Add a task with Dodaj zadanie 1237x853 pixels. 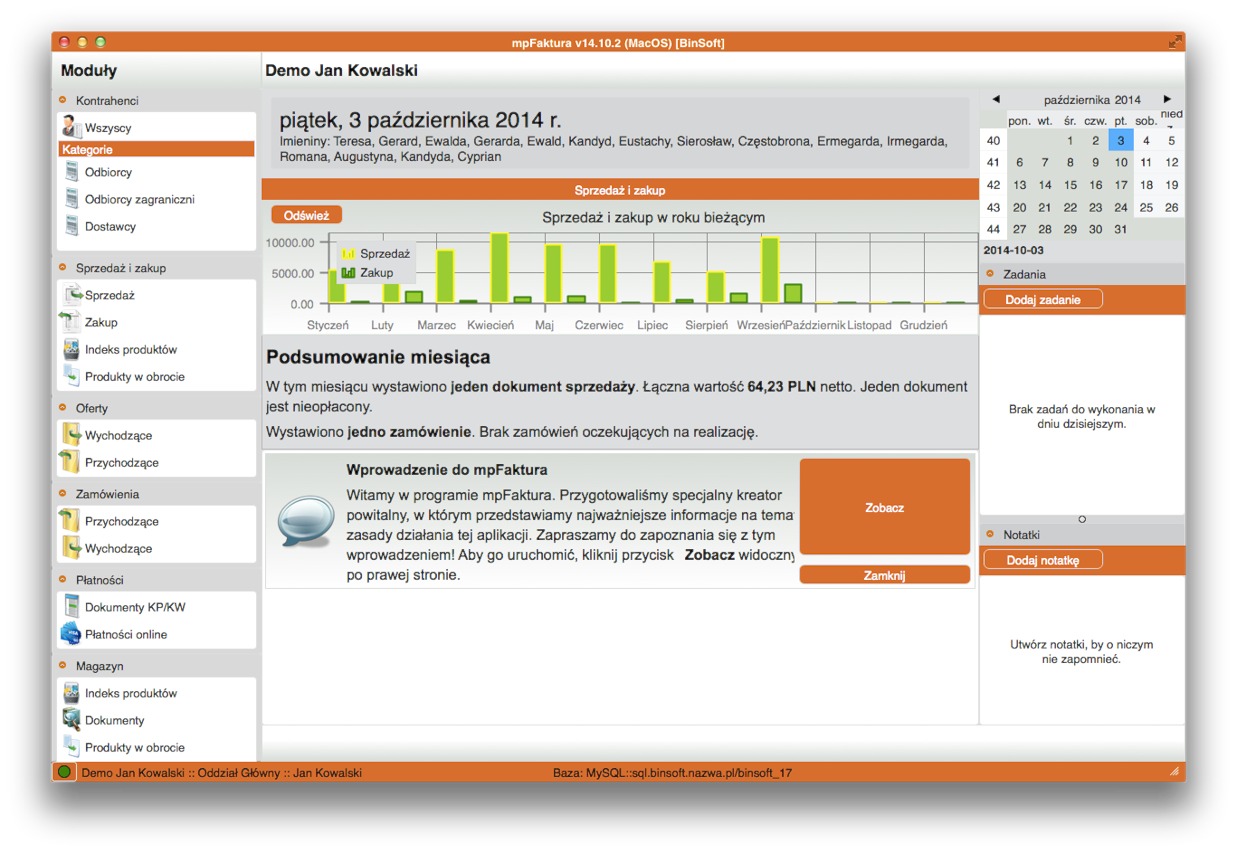pos(1043,299)
